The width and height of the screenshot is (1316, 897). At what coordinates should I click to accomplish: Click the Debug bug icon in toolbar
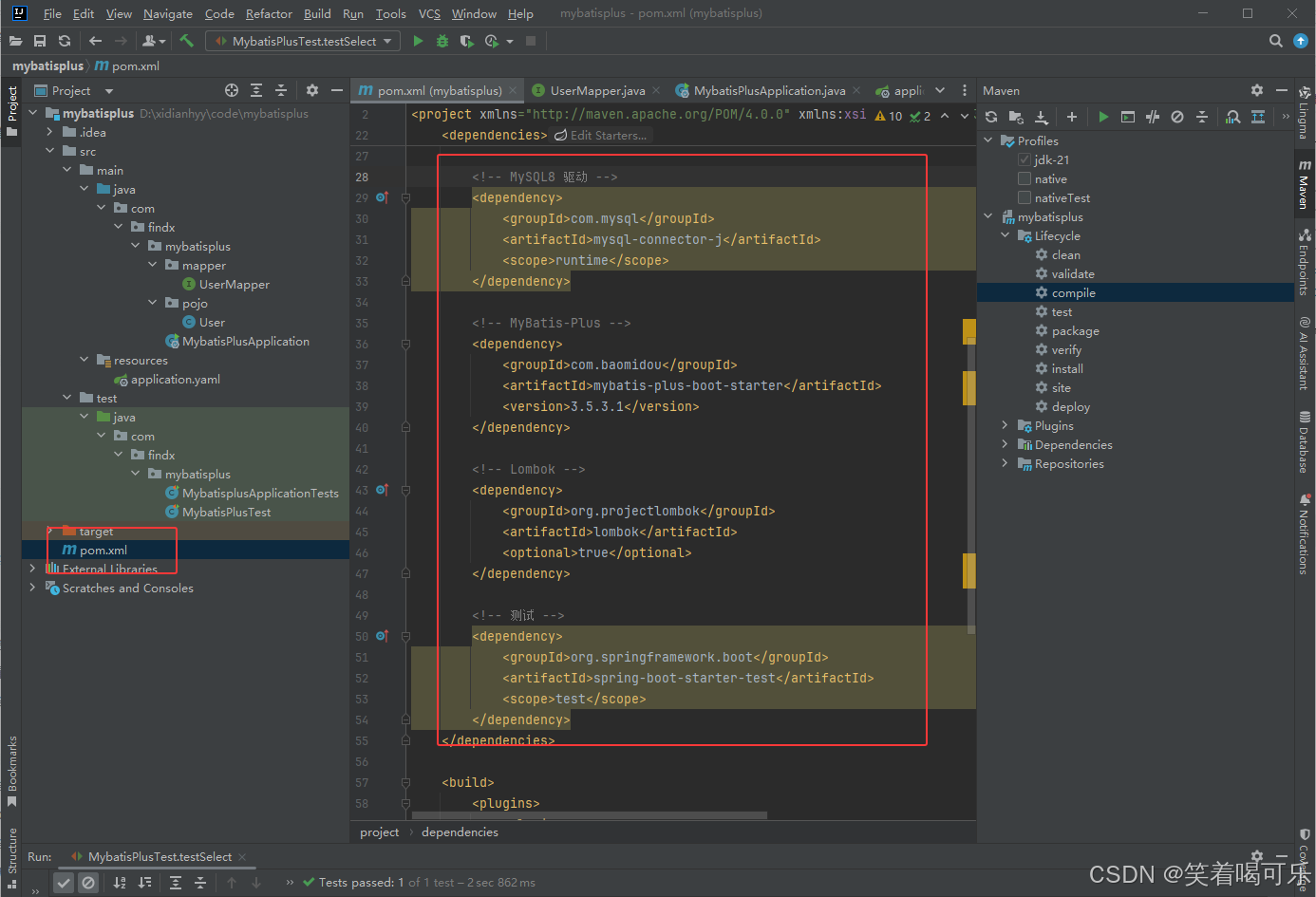pyautogui.click(x=442, y=41)
